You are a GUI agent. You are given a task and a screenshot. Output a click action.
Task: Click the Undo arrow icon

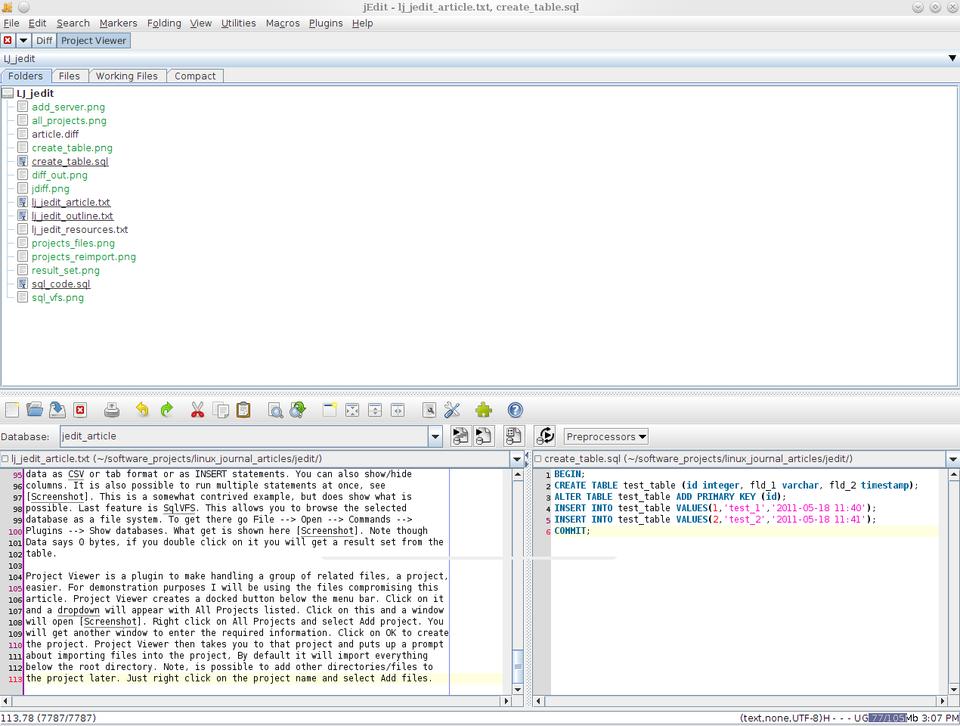pyautogui.click(x=142, y=410)
